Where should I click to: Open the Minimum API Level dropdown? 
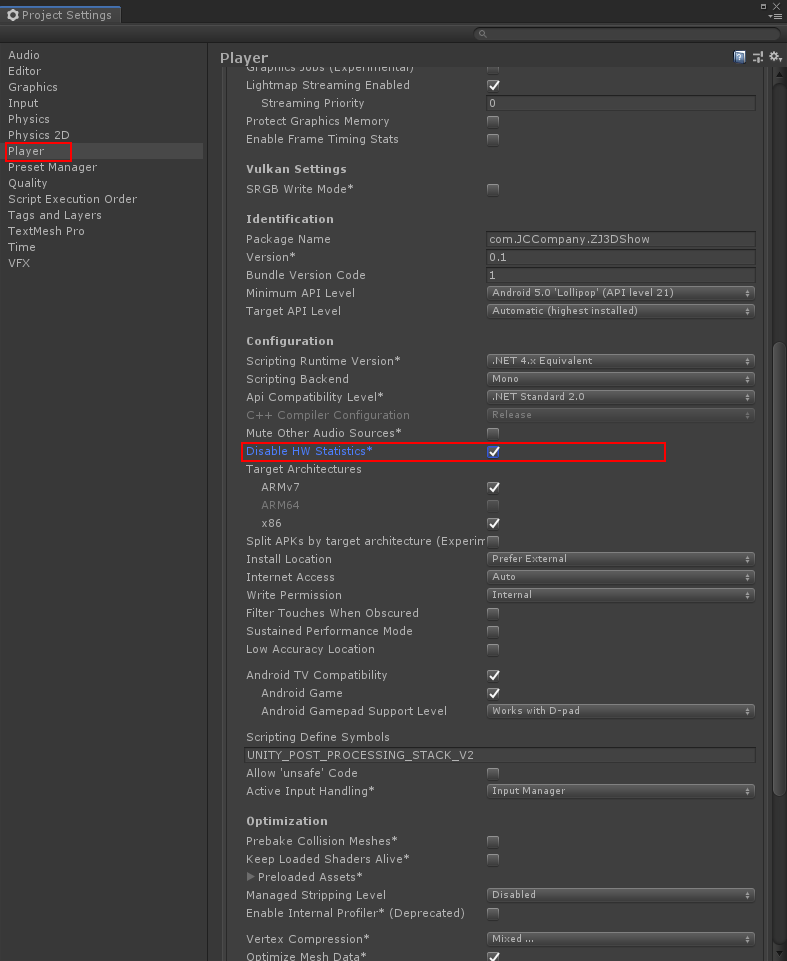tap(620, 293)
